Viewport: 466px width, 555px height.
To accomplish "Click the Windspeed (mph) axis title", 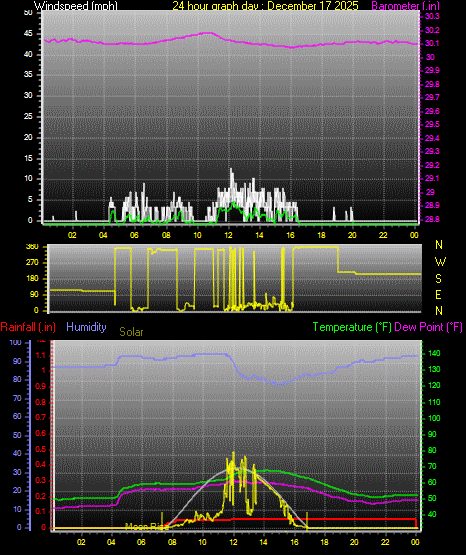I will point(76,6).
